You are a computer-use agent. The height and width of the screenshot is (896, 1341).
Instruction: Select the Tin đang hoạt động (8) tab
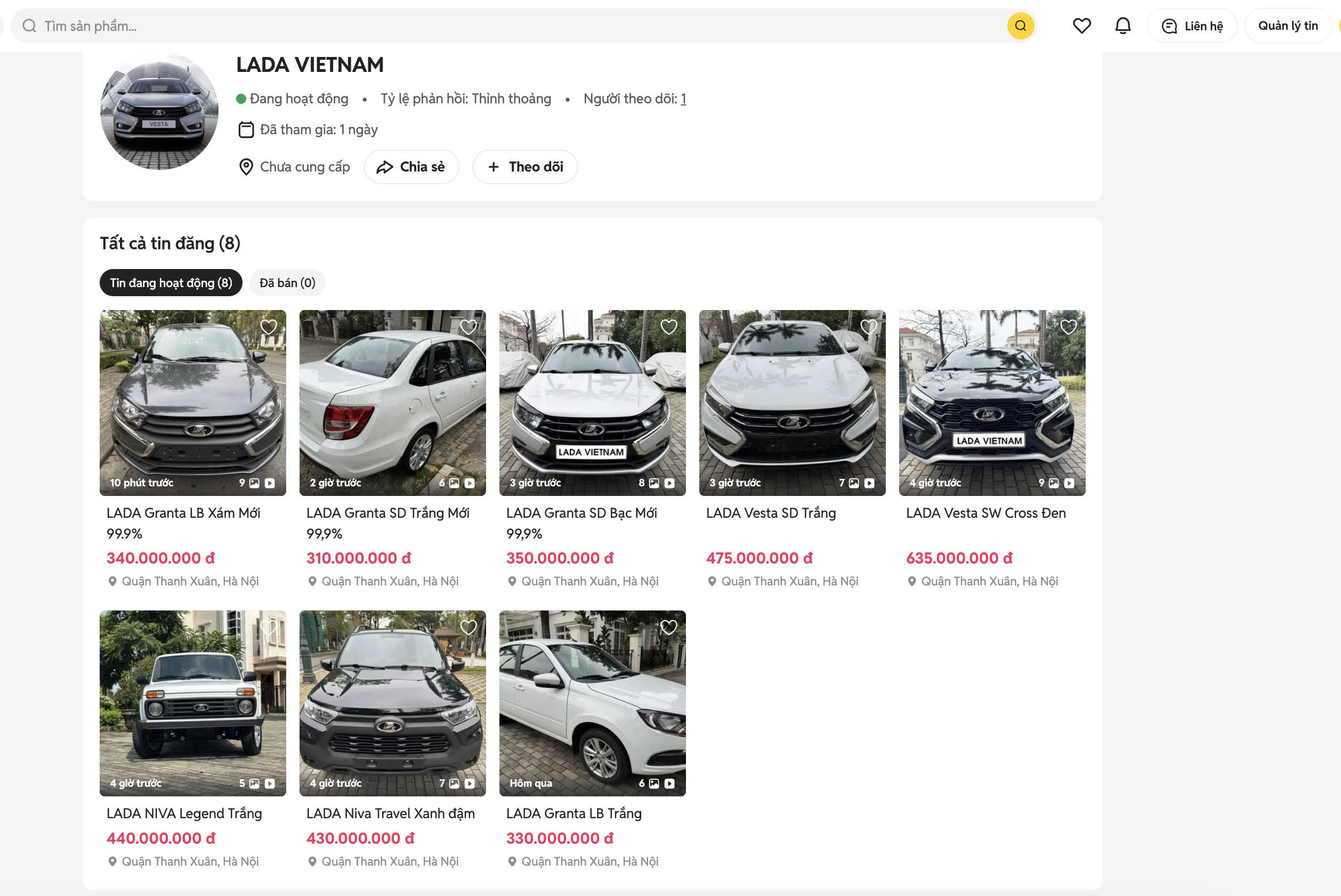171,283
